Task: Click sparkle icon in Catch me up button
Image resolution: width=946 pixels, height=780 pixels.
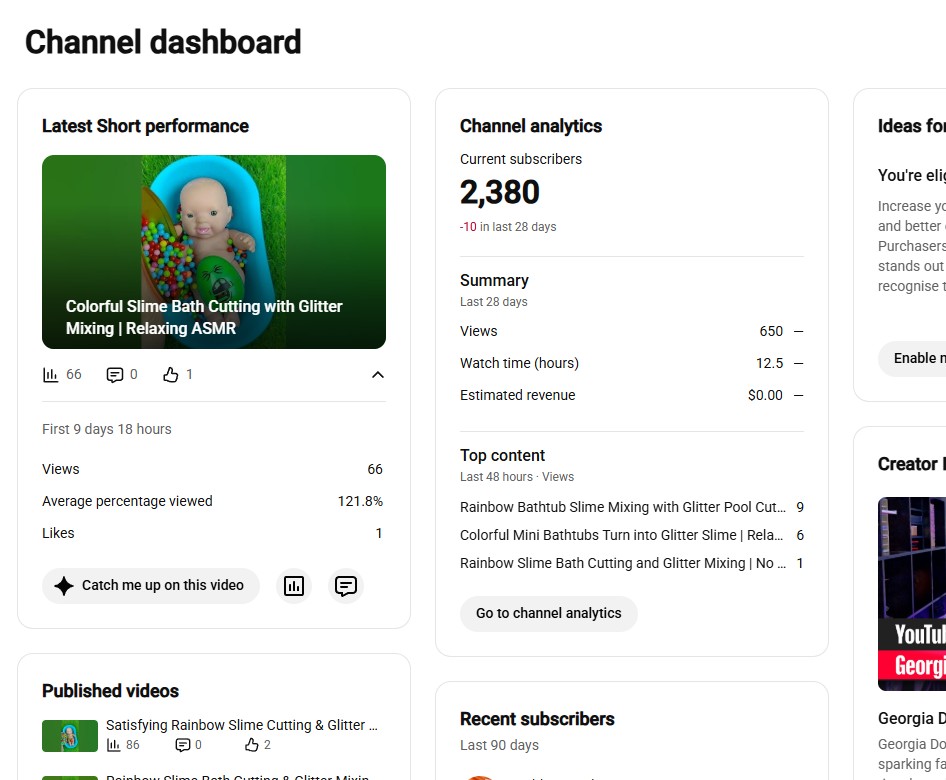Action: 64,586
